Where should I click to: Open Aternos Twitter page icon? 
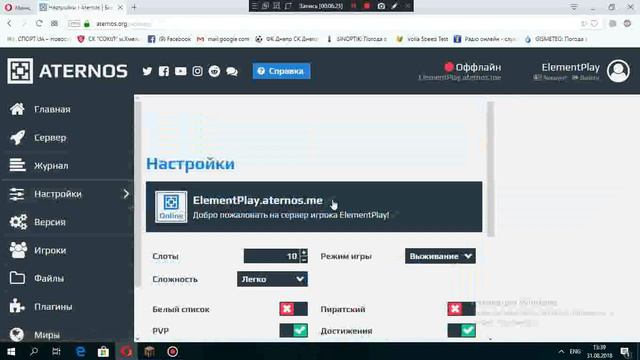[147, 71]
